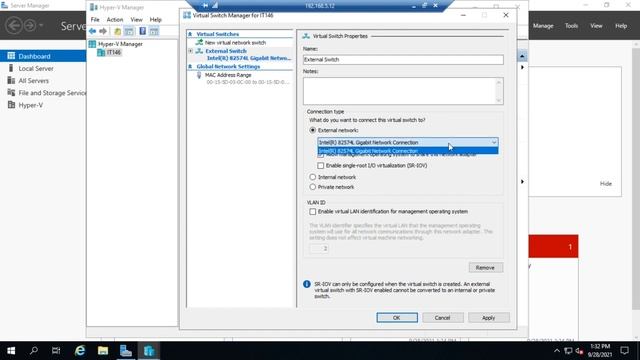The width and height of the screenshot is (640, 360).
Task: Click the red alert tile showing 1
Action: pos(553,246)
